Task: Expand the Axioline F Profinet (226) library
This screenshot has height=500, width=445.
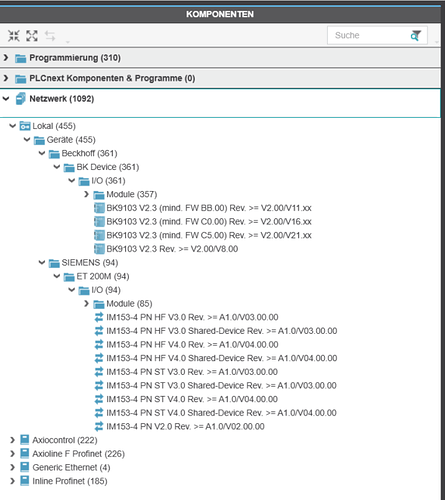Action: coord(12,454)
